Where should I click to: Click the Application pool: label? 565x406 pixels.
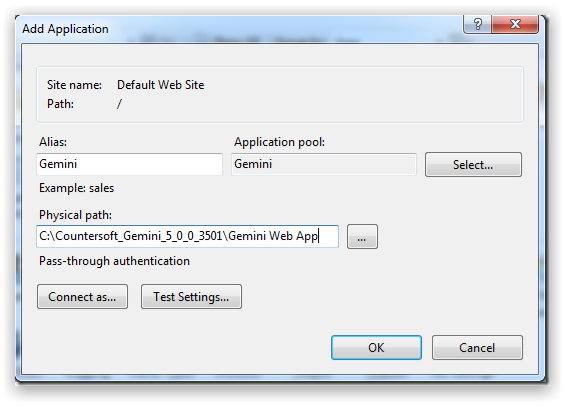(280, 142)
